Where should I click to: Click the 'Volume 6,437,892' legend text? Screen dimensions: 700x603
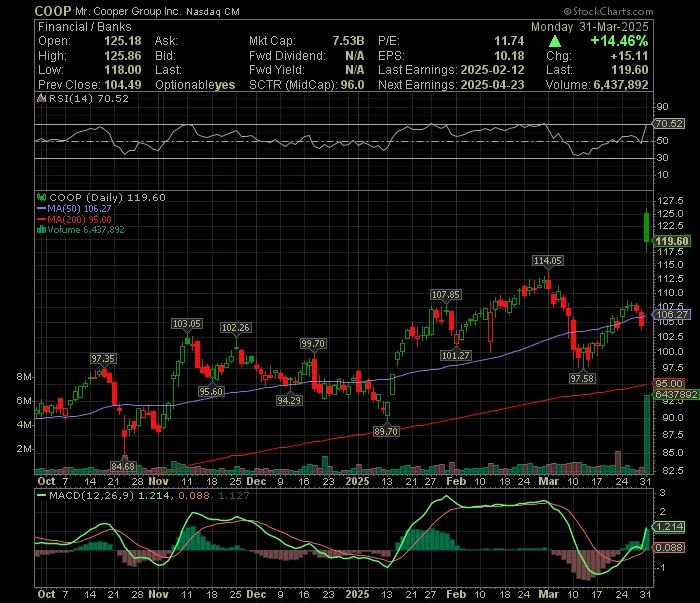[x=86, y=230]
